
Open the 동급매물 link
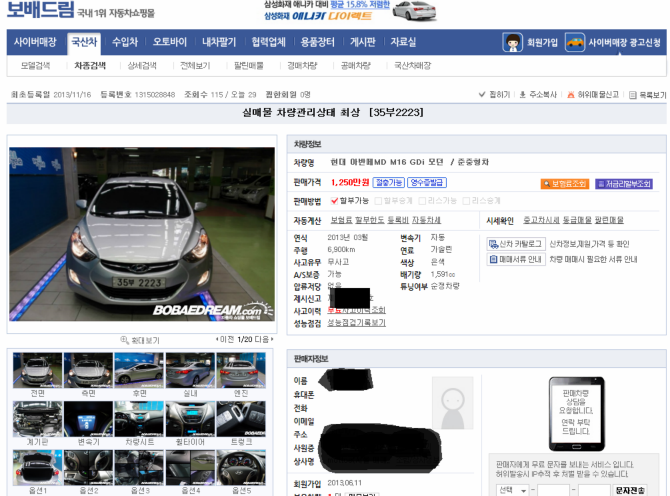tap(577, 220)
